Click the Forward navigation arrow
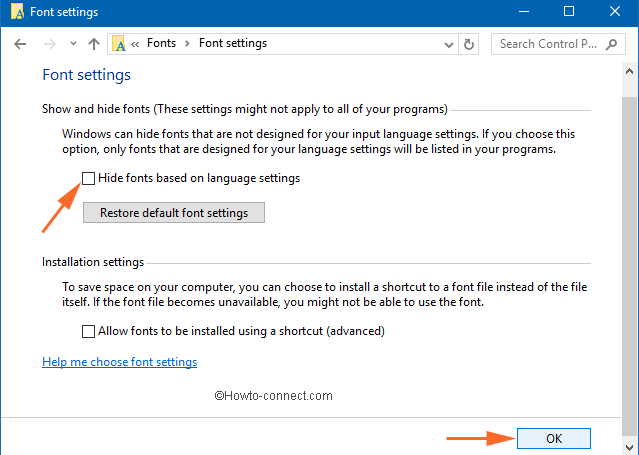The image size is (639, 455). (50, 44)
